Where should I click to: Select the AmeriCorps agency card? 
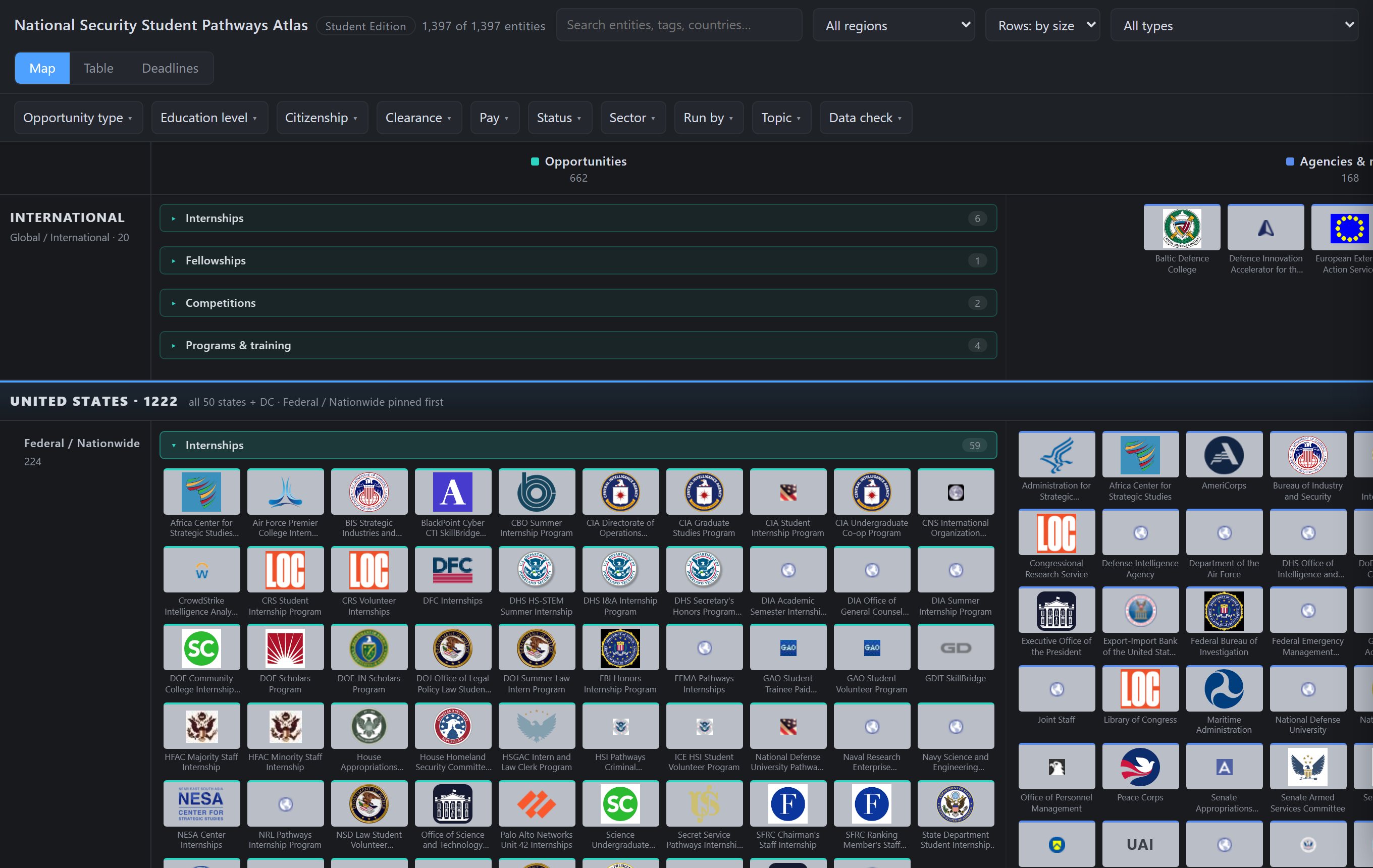pos(1224,462)
